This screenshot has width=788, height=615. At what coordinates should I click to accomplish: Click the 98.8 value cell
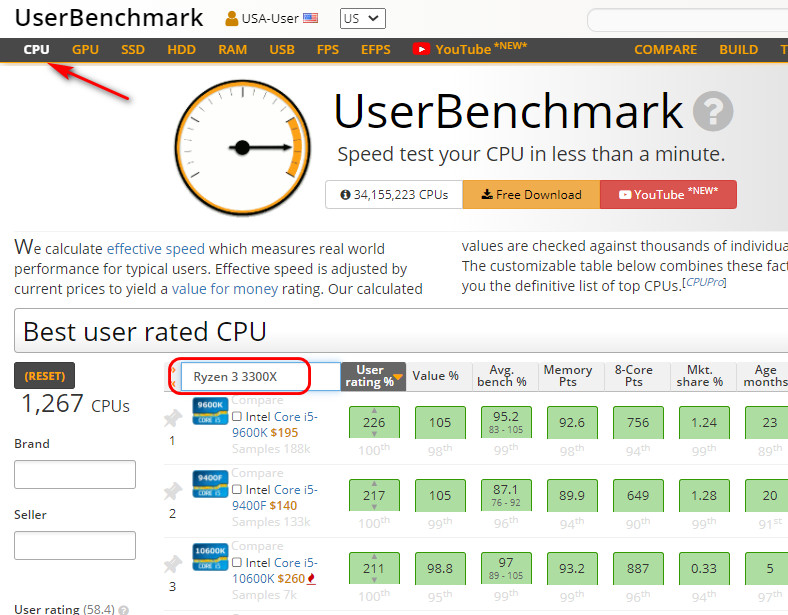(440, 568)
